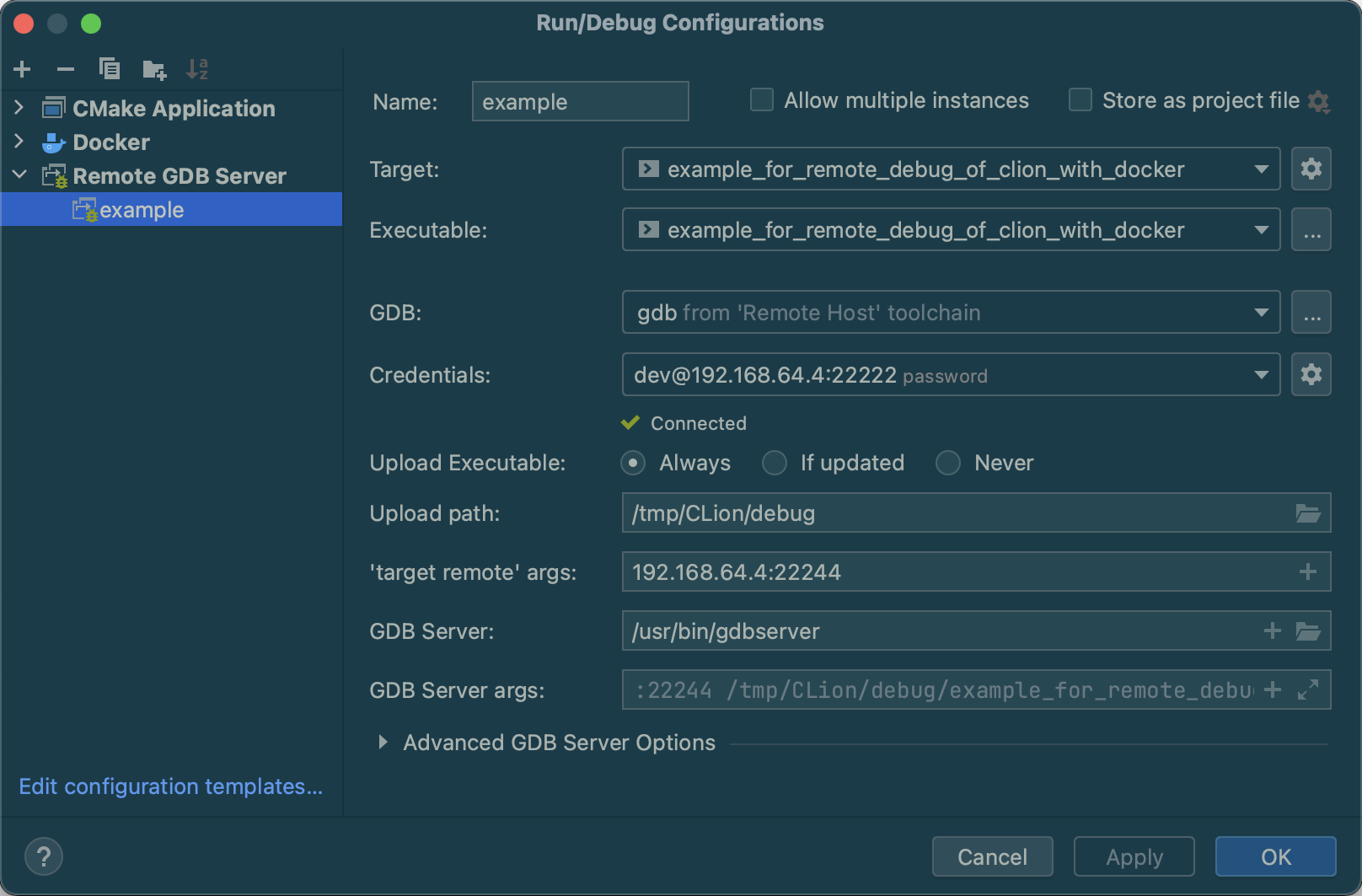
Task: Insert macro in 'target remote' args field
Action: [x=1308, y=572]
